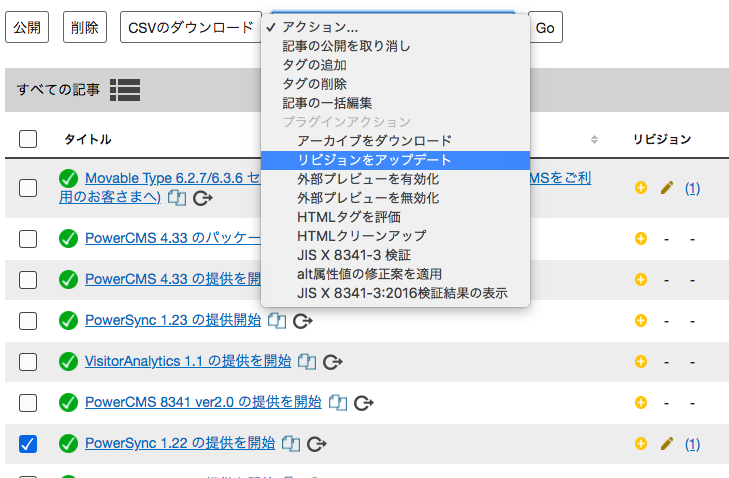Click yellow plus icon for PowerCMS 4.33 のパッケー row
Viewport: 729px width, 478px height.
point(641,239)
